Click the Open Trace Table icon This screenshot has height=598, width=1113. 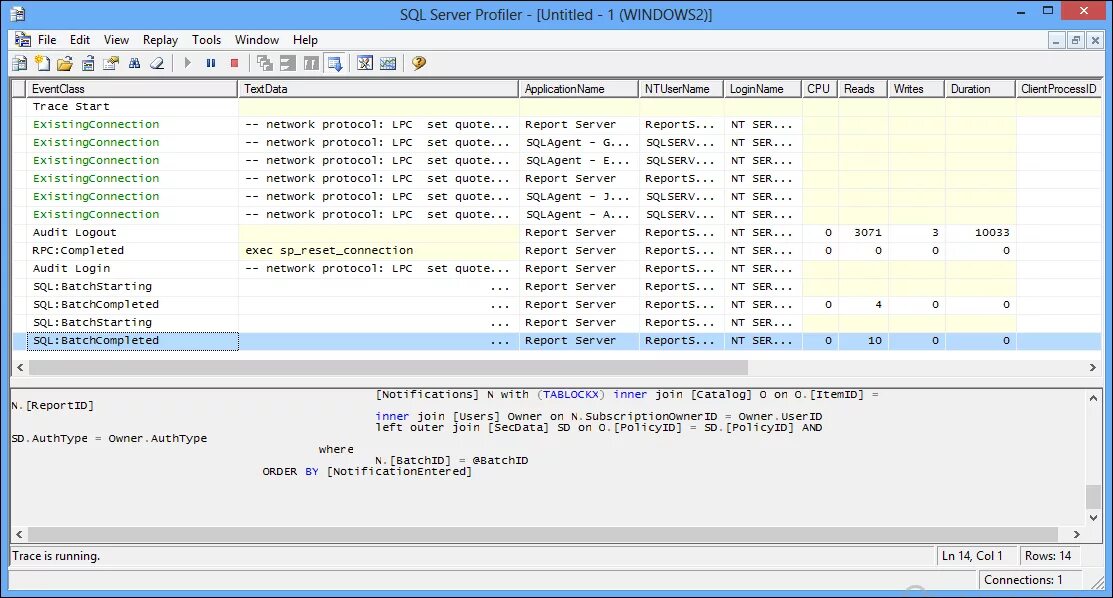point(88,63)
